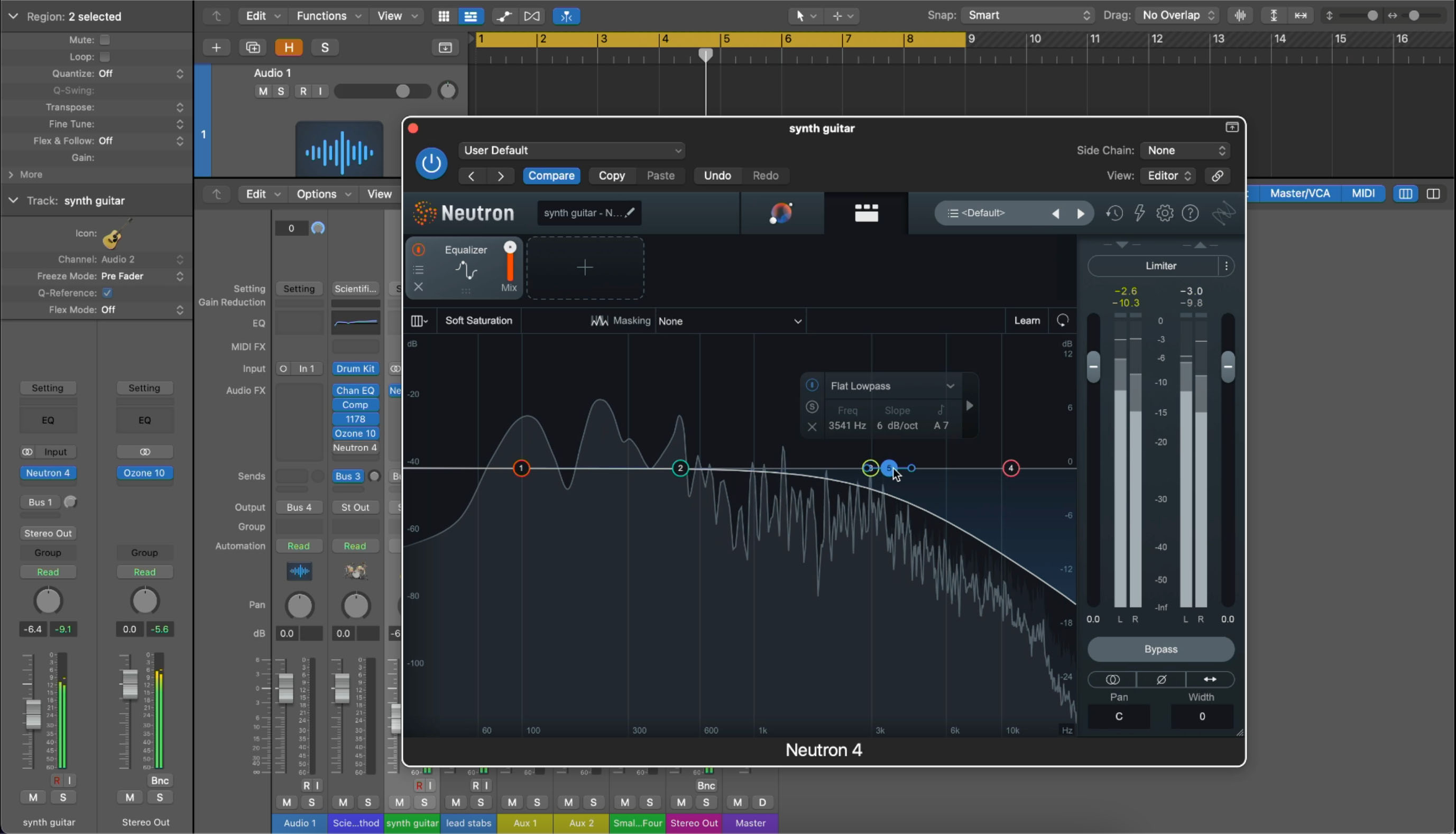The height and width of the screenshot is (834, 1456).
Task: Open the tracks area View menu
Action: coord(397,15)
